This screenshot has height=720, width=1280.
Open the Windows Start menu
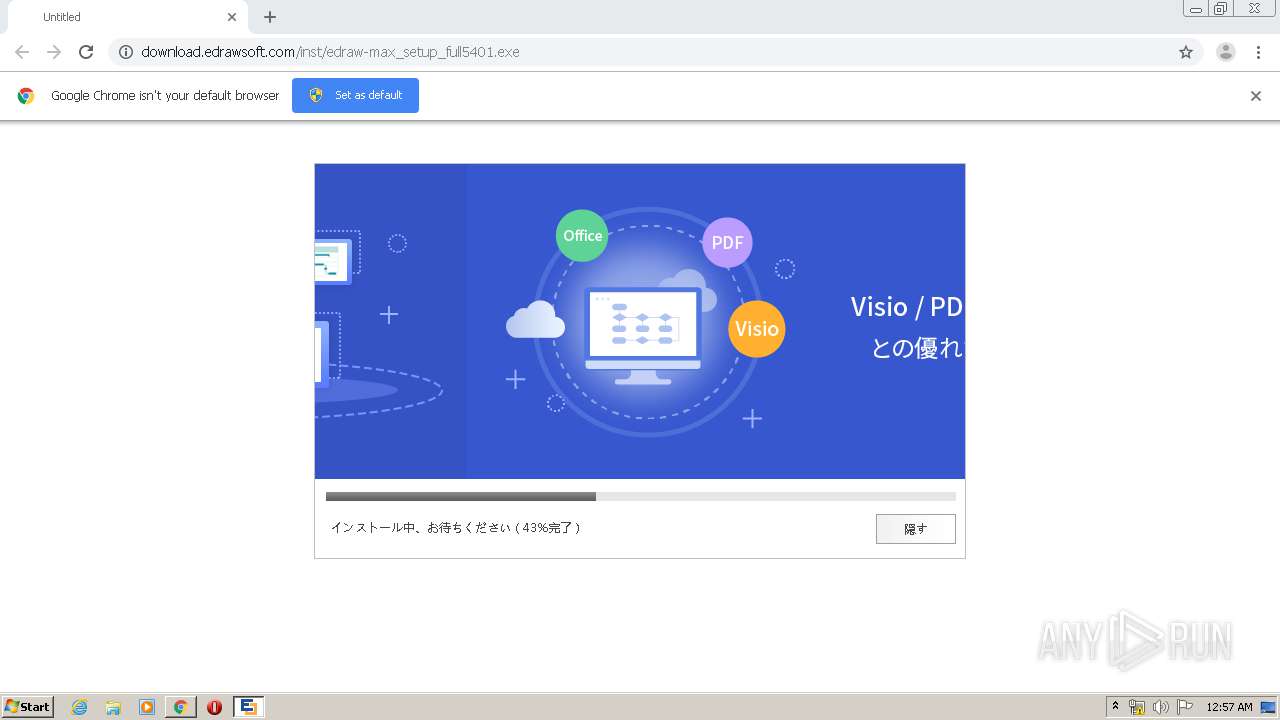point(28,706)
